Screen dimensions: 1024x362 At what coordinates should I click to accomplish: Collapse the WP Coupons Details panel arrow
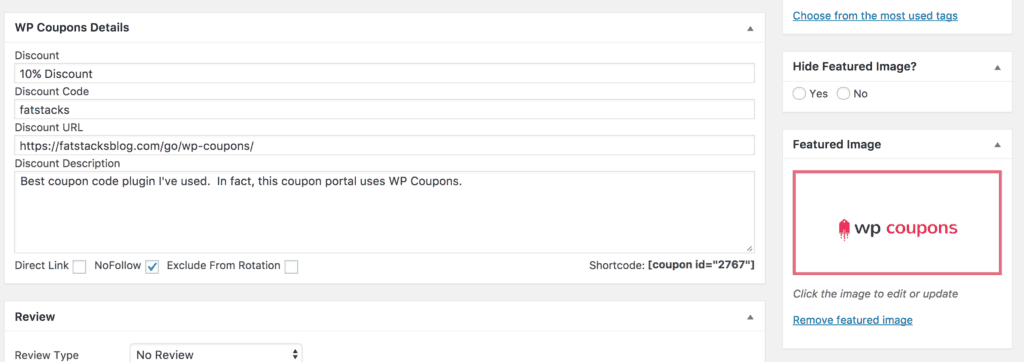tap(750, 28)
